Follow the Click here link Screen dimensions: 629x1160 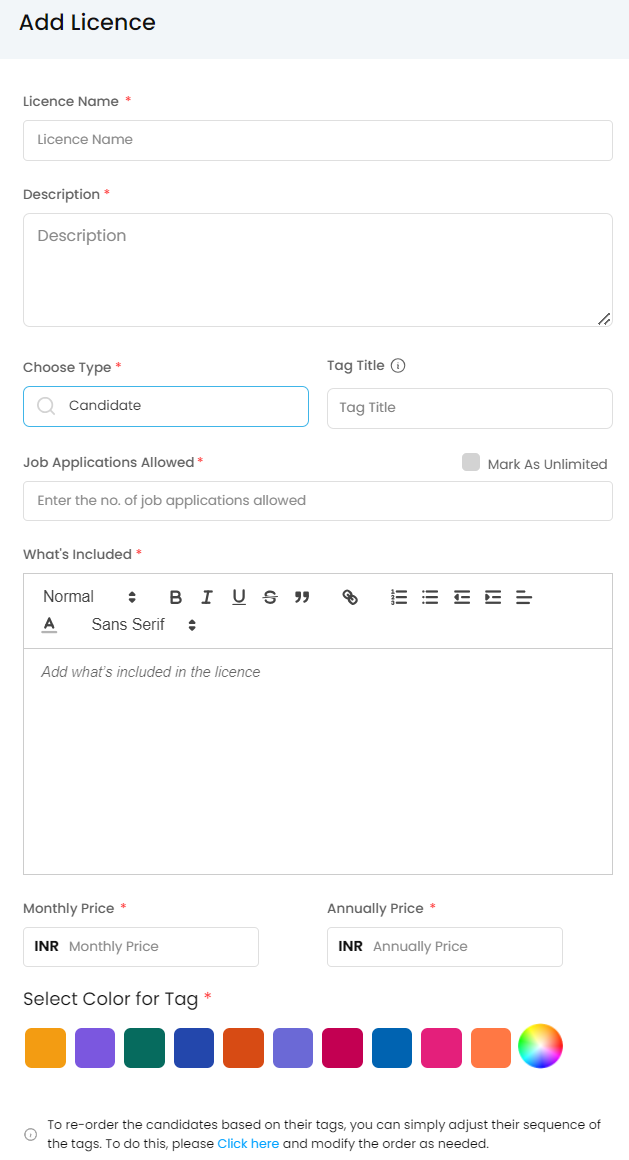pos(248,1143)
